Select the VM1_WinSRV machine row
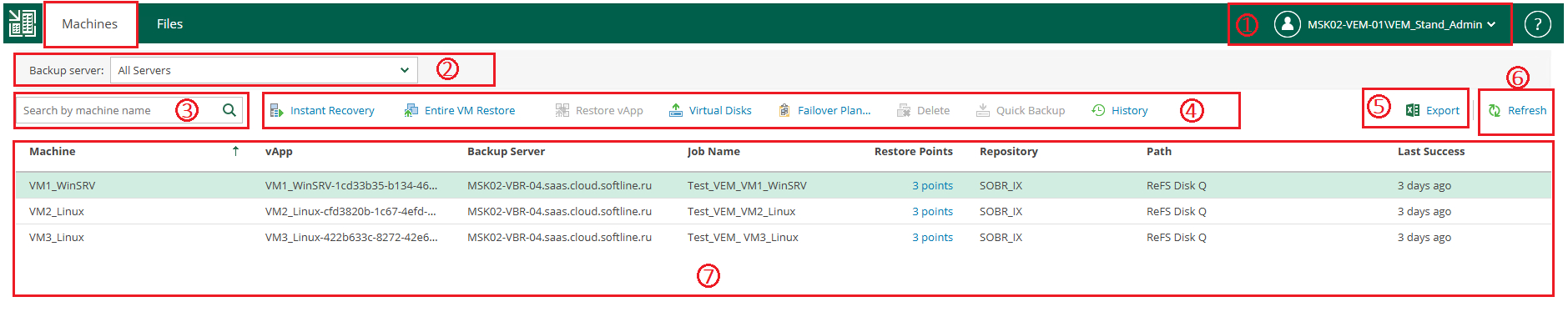Viewport: 1568px width, 317px height. 783,185
